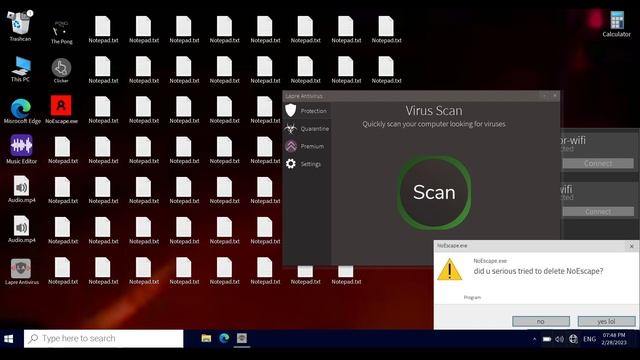Open the Trashcan desktop icon
This screenshot has height=360, width=640.
click(x=20, y=26)
